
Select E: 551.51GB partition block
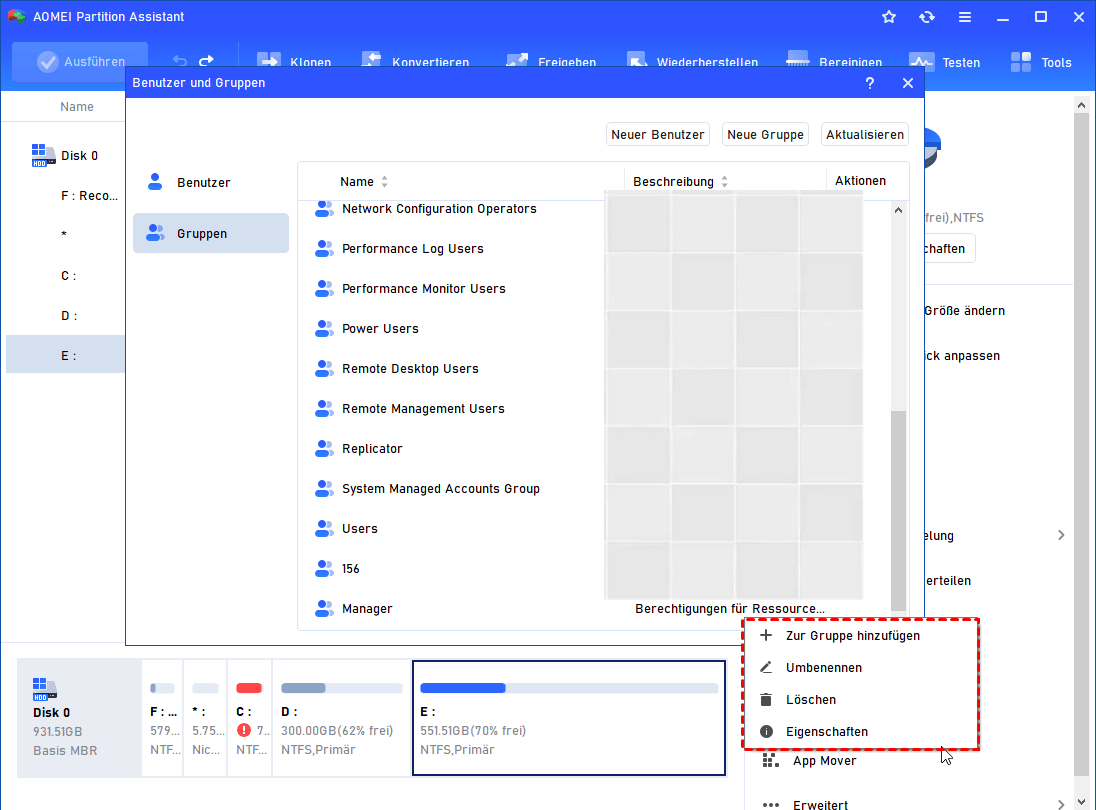(569, 718)
